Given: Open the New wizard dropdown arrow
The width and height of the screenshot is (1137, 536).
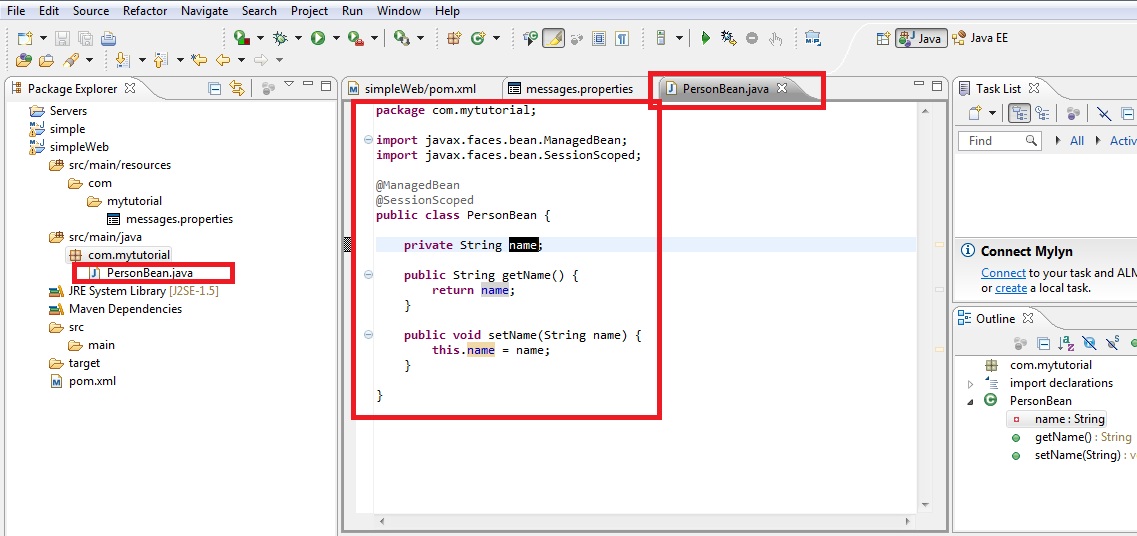Looking at the screenshot, I should point(43,38).
